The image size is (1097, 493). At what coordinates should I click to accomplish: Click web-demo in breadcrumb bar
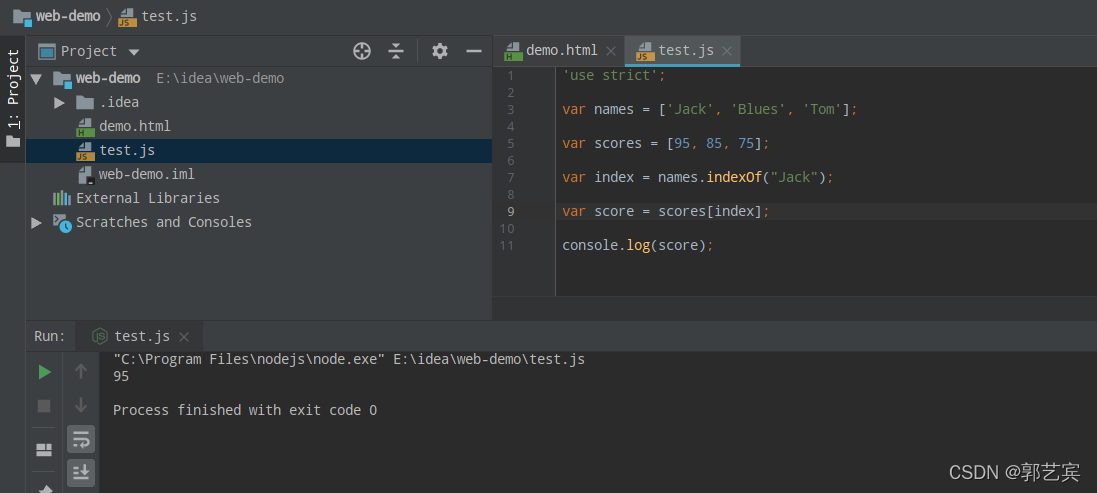pos(68,16)
